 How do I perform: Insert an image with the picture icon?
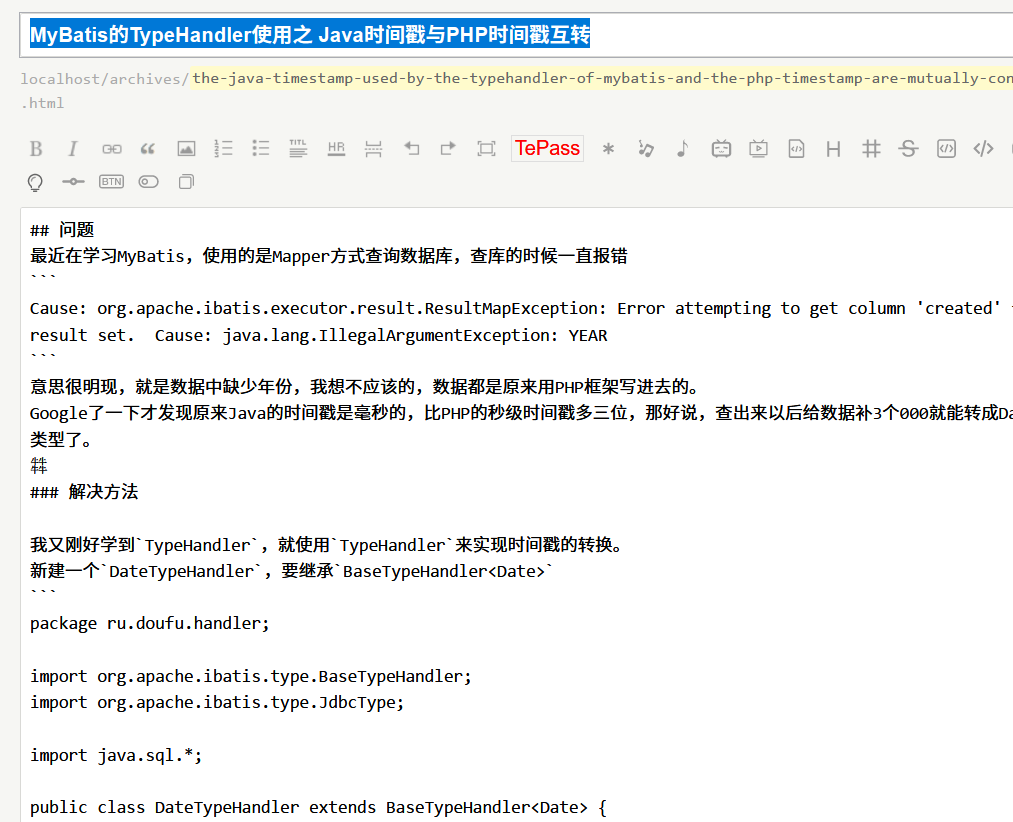[186, 148]
